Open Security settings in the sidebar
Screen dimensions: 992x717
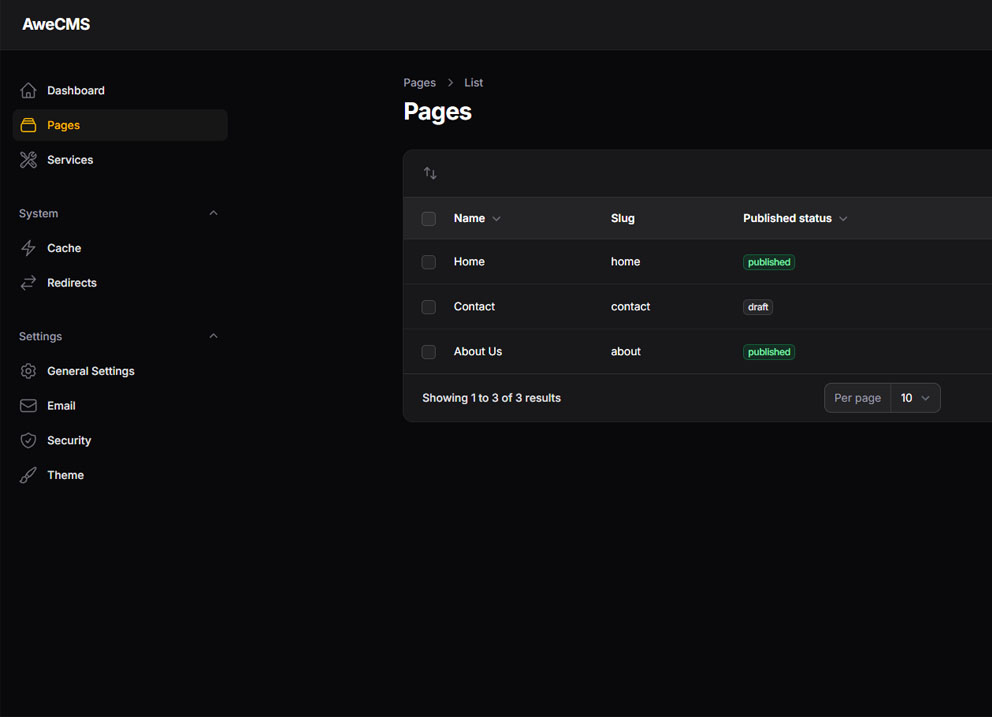pos(120,440)
